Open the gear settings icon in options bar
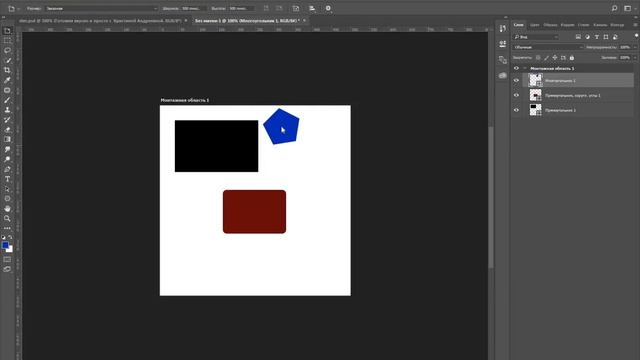The image size is (640, 360). click(328, 8)
